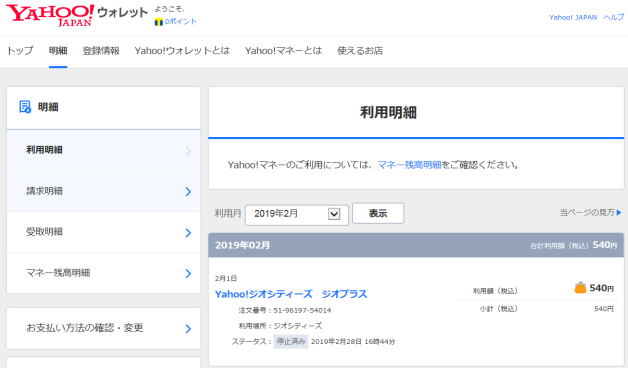Open the Yahoo!マネーとは tab
The image size is (628, 368).
click(284, 50)
